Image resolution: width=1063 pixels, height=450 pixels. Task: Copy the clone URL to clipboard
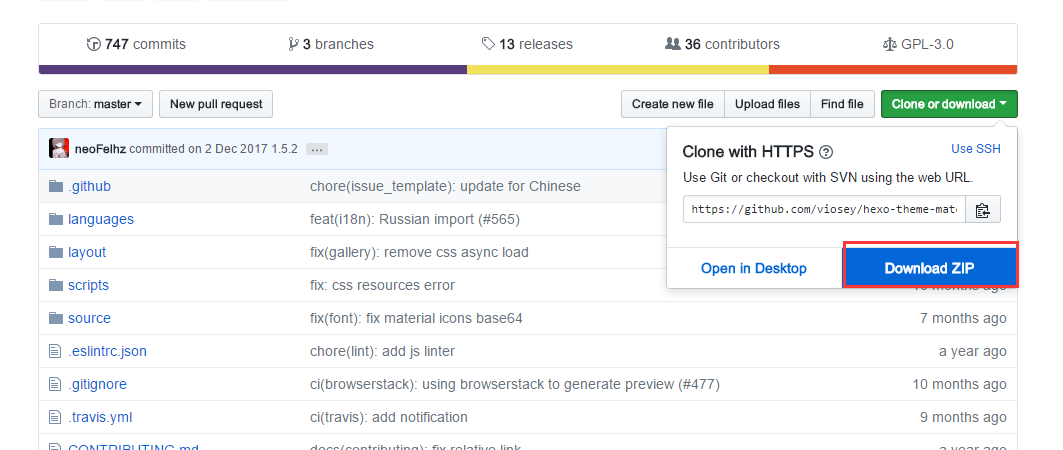pos(982,210)
